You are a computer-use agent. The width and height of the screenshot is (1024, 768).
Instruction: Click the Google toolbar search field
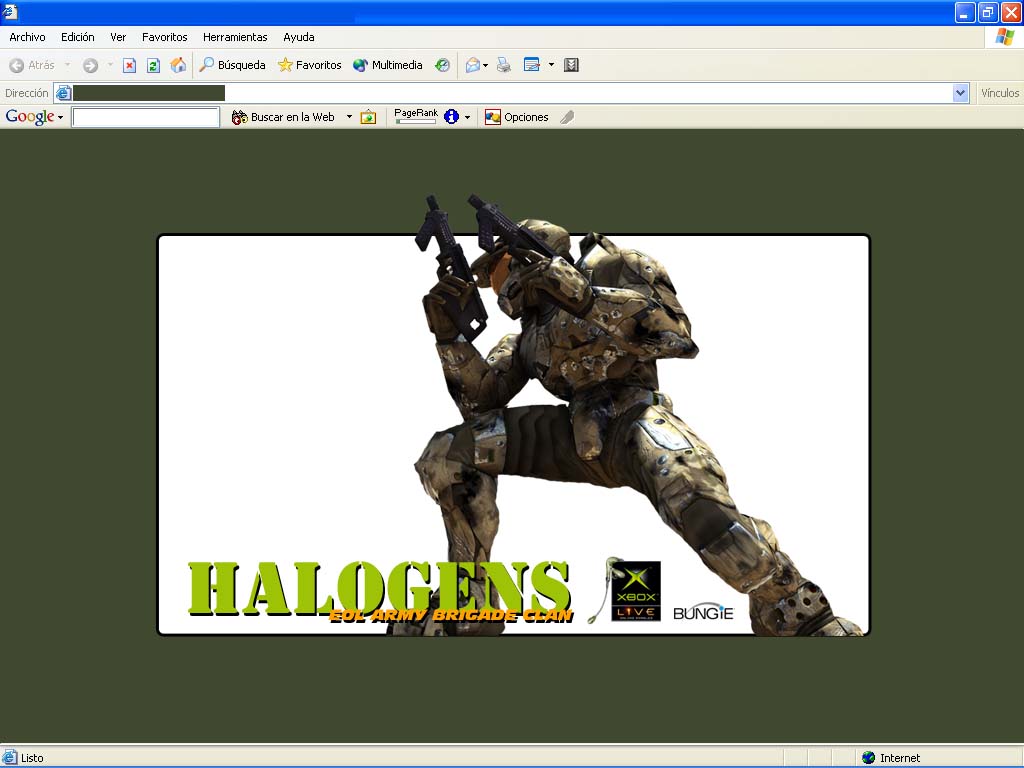coord(146,117)
